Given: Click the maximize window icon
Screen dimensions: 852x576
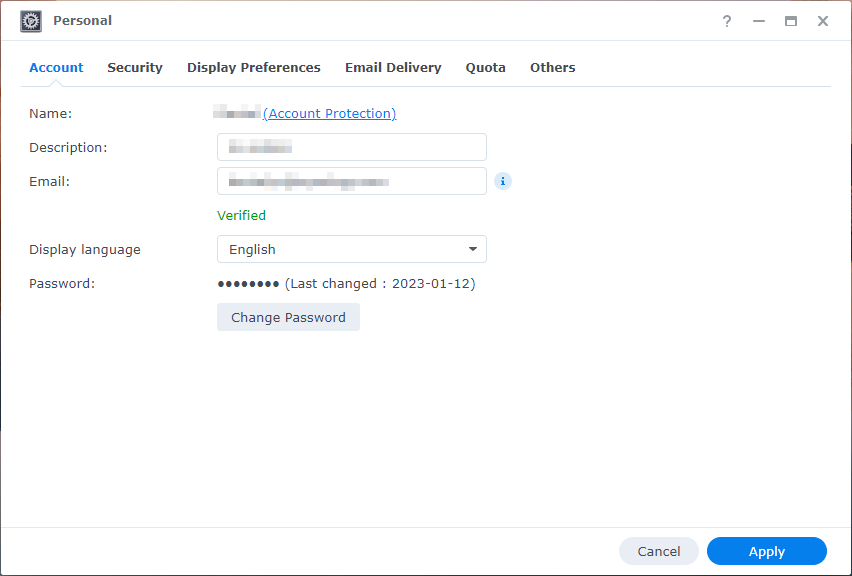Looking at the screenshot, I should [x=791, y=20].
